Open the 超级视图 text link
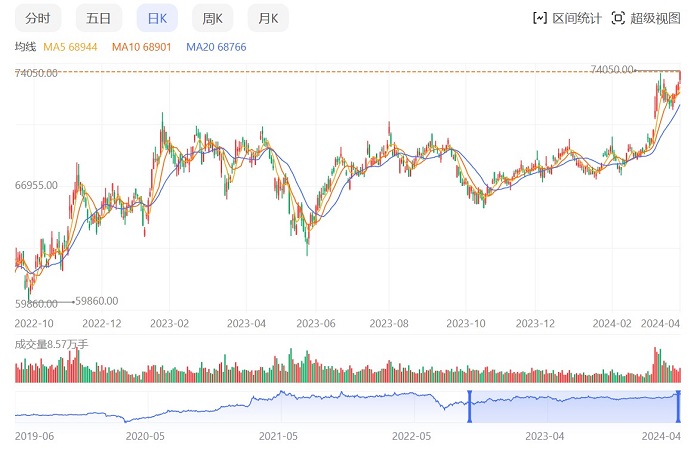Screen dimensions: 700x453 pyautogui.click(x=655, y=18)
